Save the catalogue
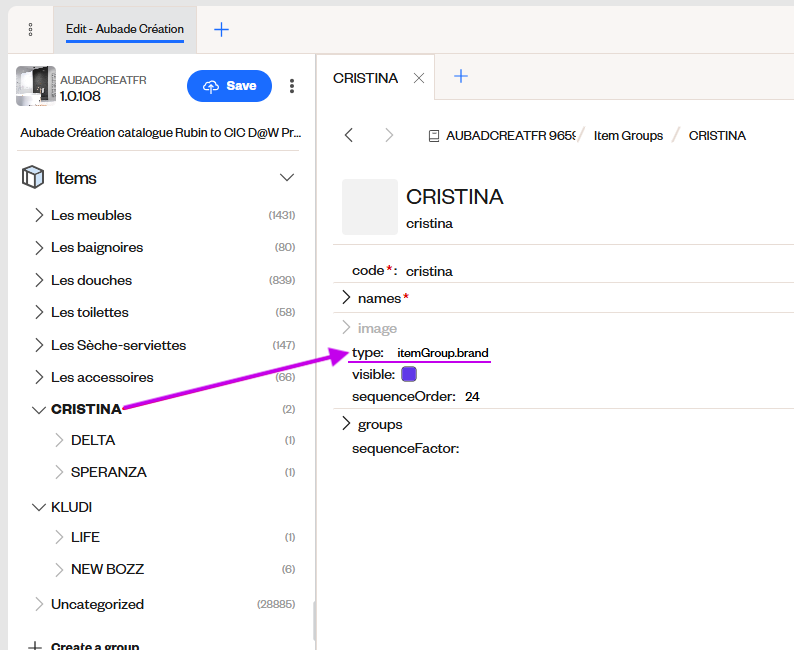Viewport: 794px width, 650px height. point(229,86)
